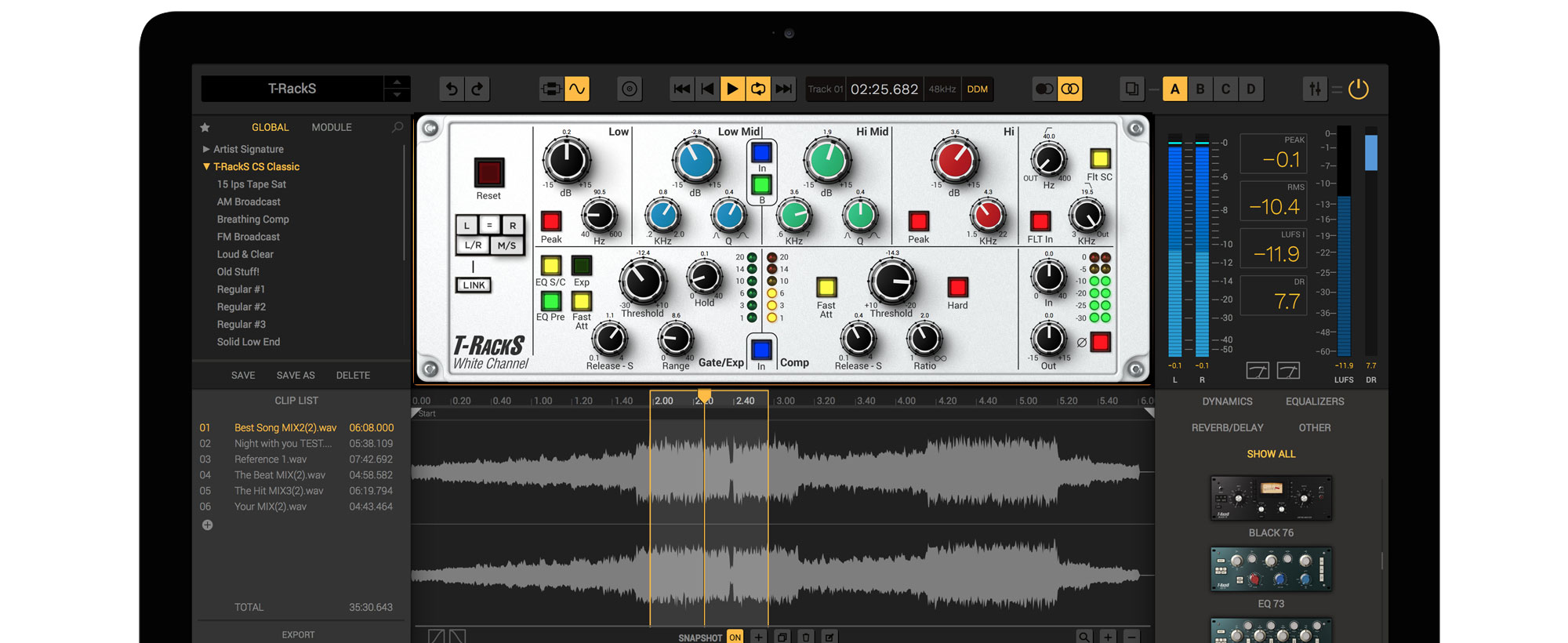1568x643 pixels.
Task: Open the preset search magnifier
Action: pyautogui.click(x=397, y=127)
